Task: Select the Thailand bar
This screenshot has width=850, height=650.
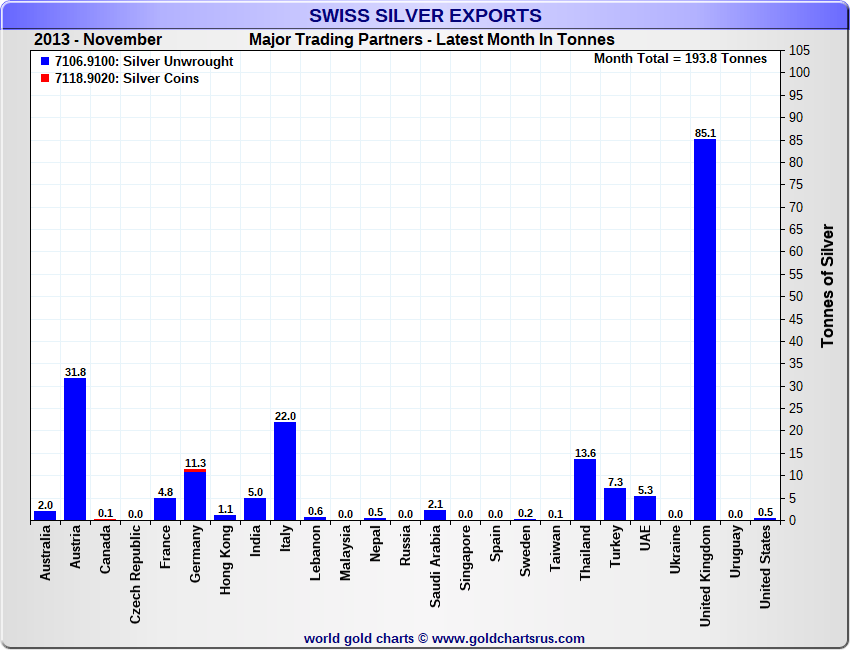Action: [585, 490]
